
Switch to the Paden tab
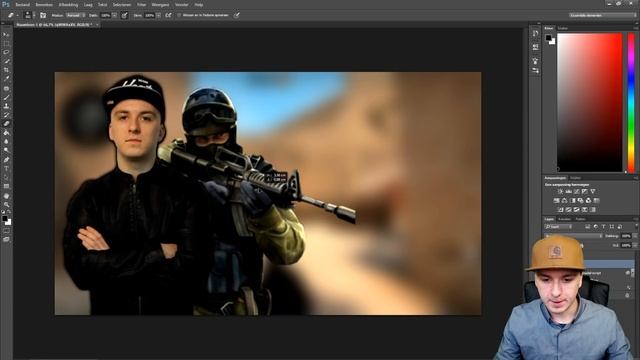pyautogui.click(x=580, y=219)
